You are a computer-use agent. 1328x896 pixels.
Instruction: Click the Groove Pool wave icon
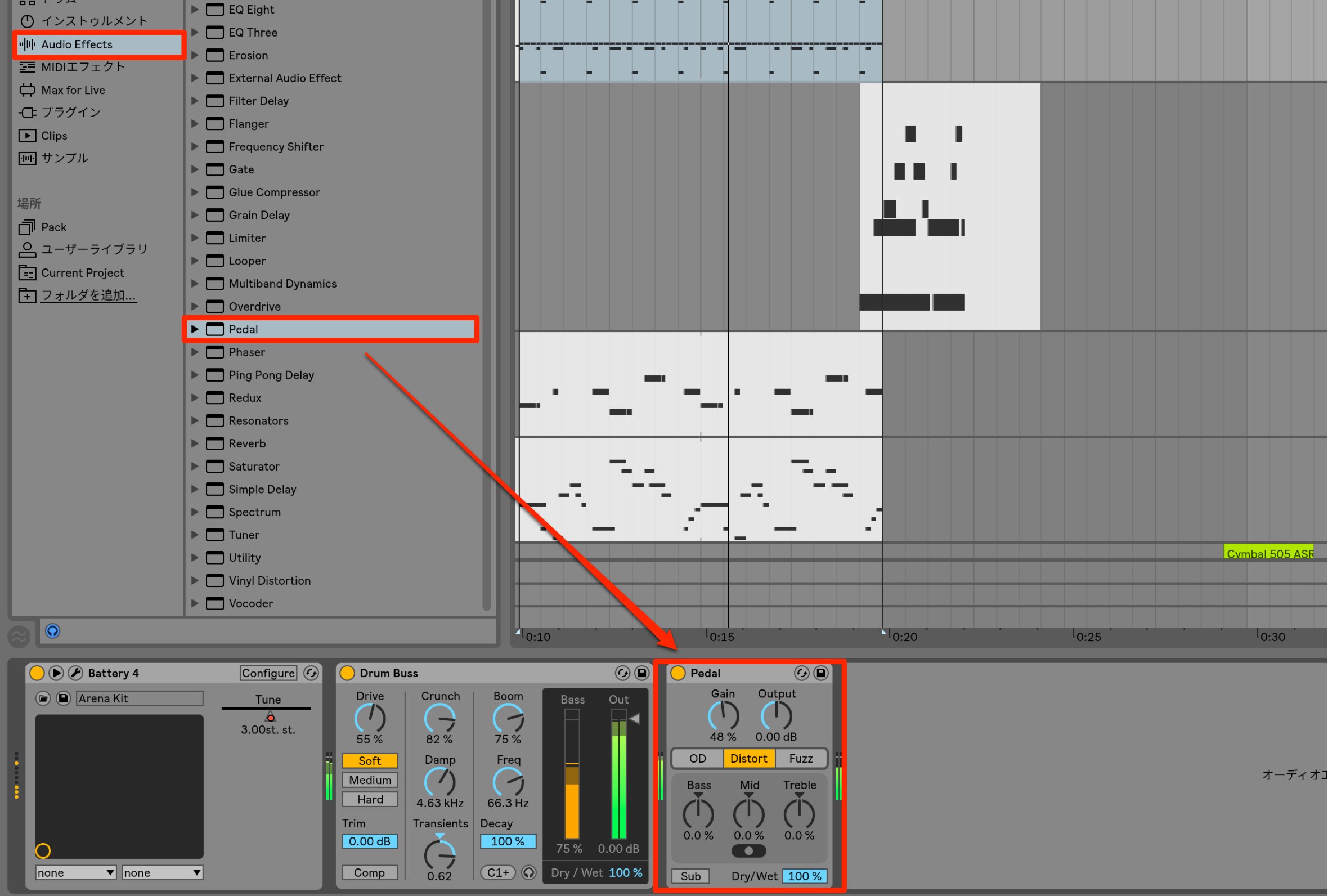[18, 636]
